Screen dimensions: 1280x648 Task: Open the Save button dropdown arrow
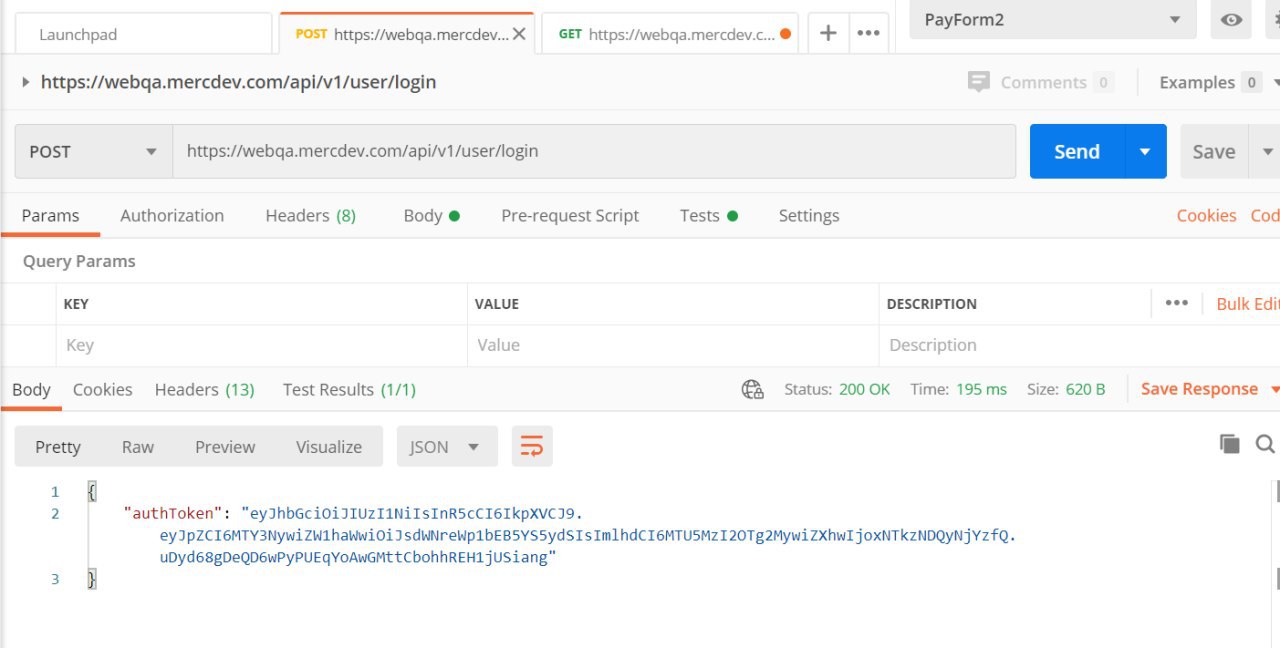coord(1266,151)
